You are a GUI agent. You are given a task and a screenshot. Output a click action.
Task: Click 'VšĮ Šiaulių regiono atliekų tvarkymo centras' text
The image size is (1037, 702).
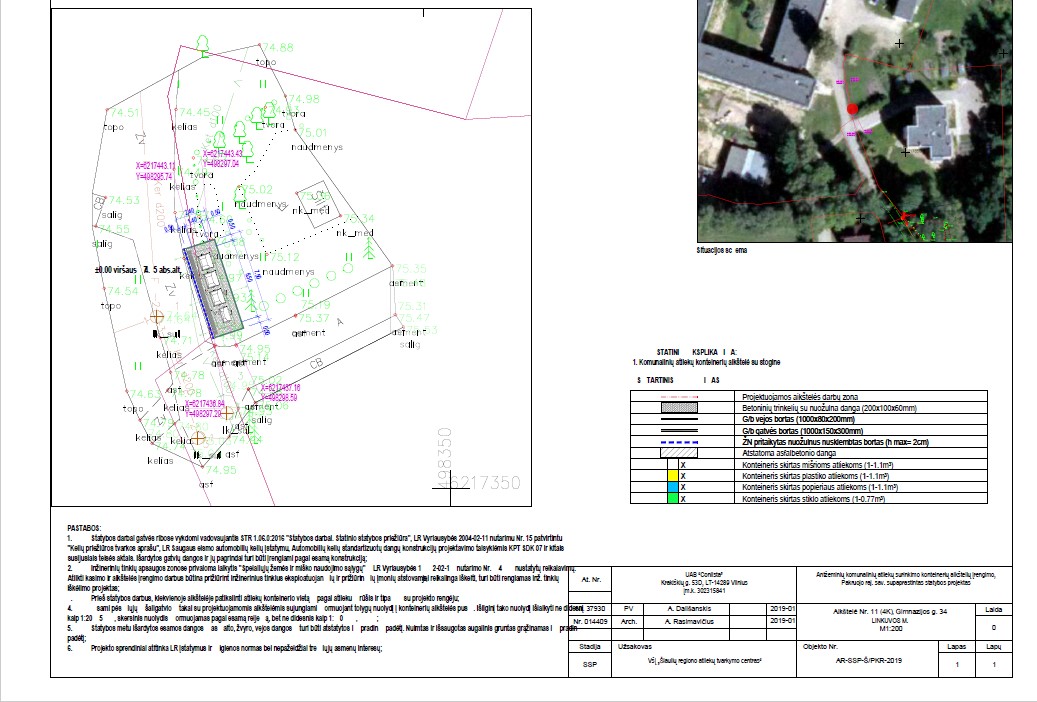coord(704,660)
